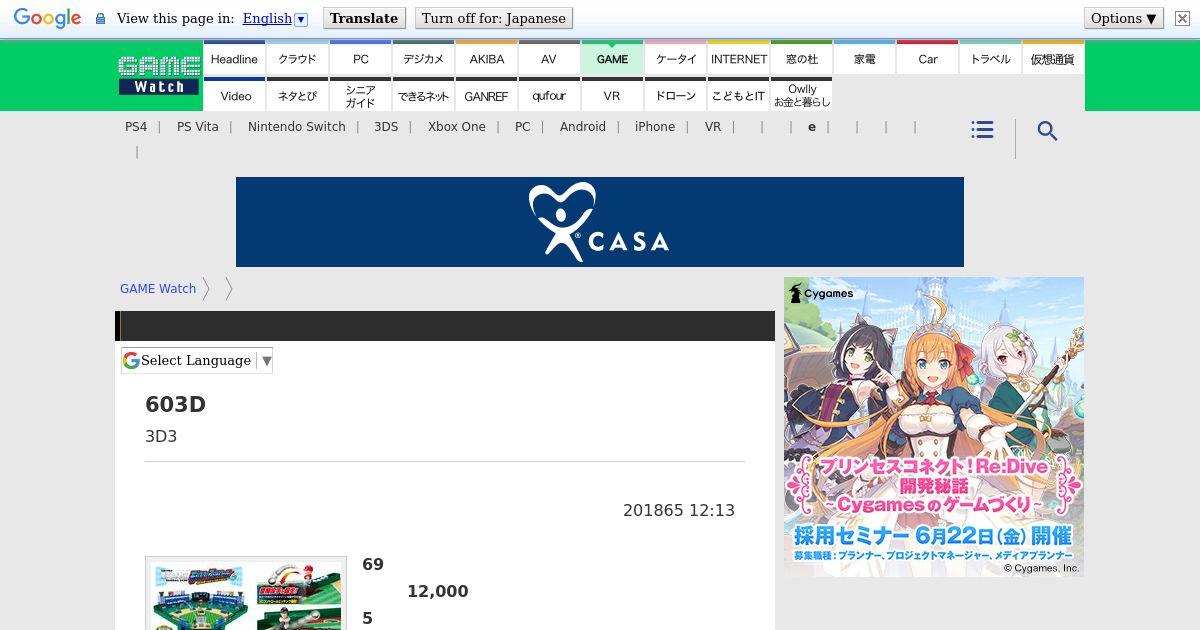1200x630 pixels.
Task: Open the Car tab
Action: pos(927,58)
